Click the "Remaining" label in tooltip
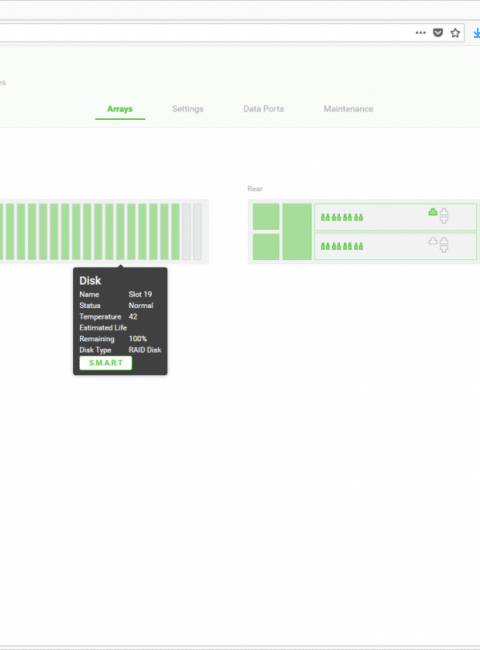 [97, 339]
